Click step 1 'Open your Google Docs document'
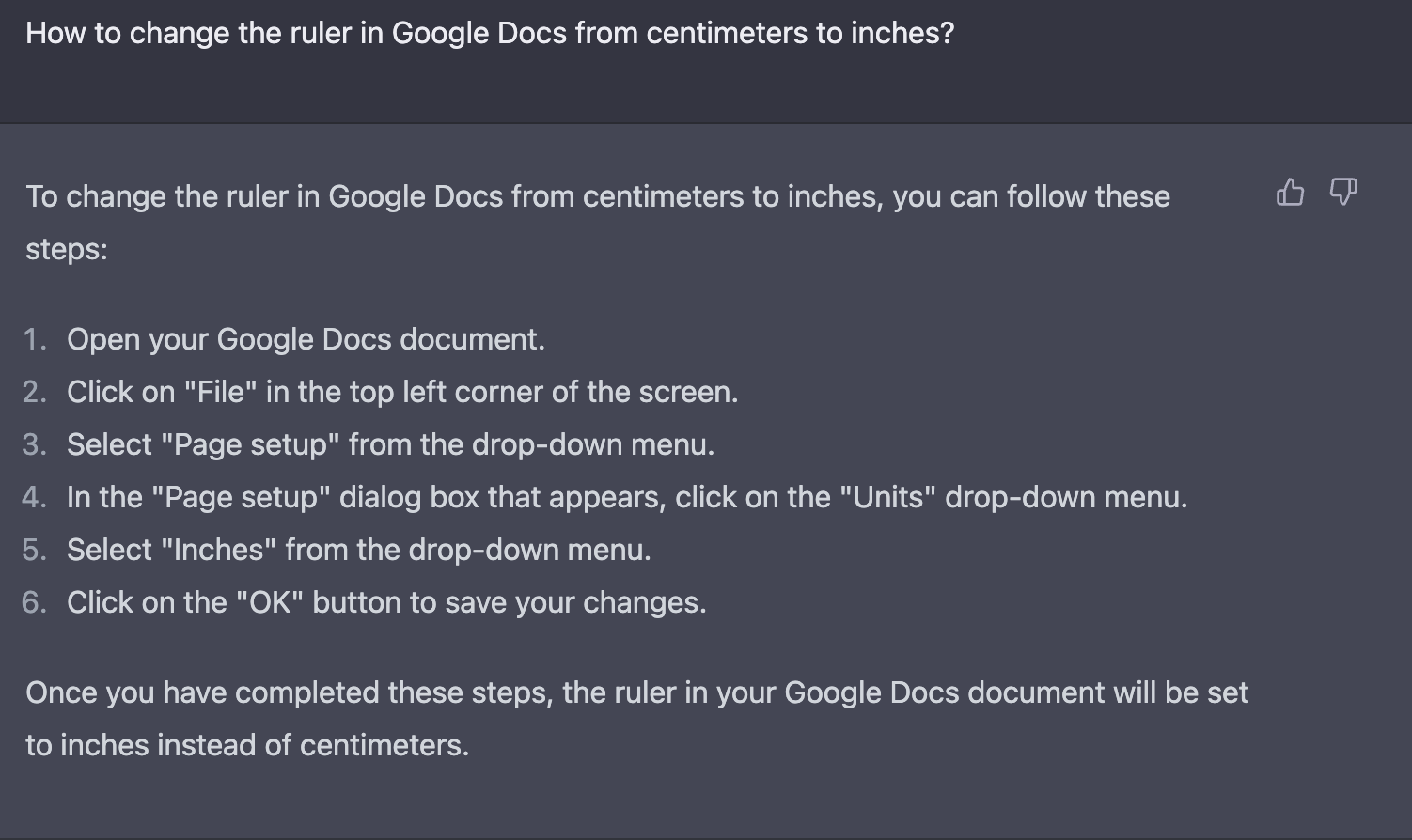 click(x=306, y=339)
